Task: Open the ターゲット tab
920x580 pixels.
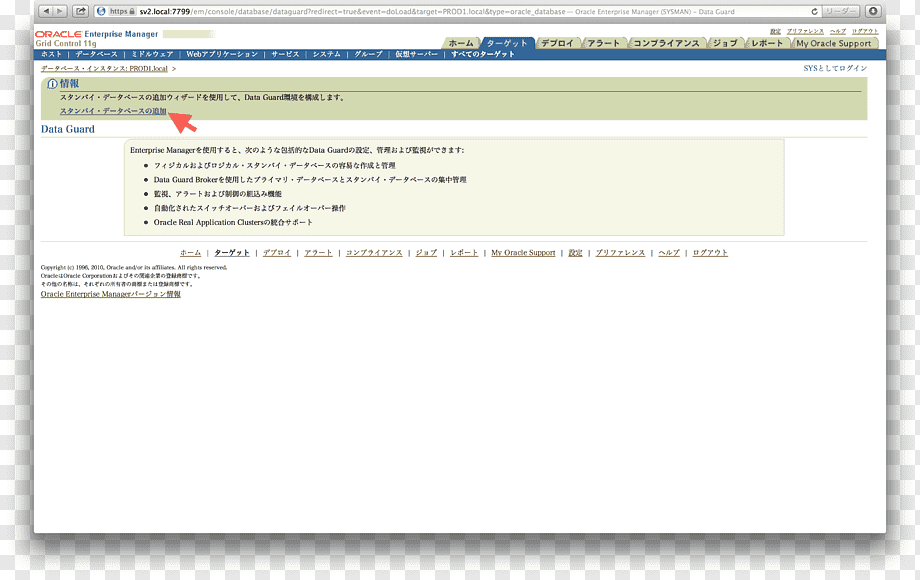Action: [507, 43]
